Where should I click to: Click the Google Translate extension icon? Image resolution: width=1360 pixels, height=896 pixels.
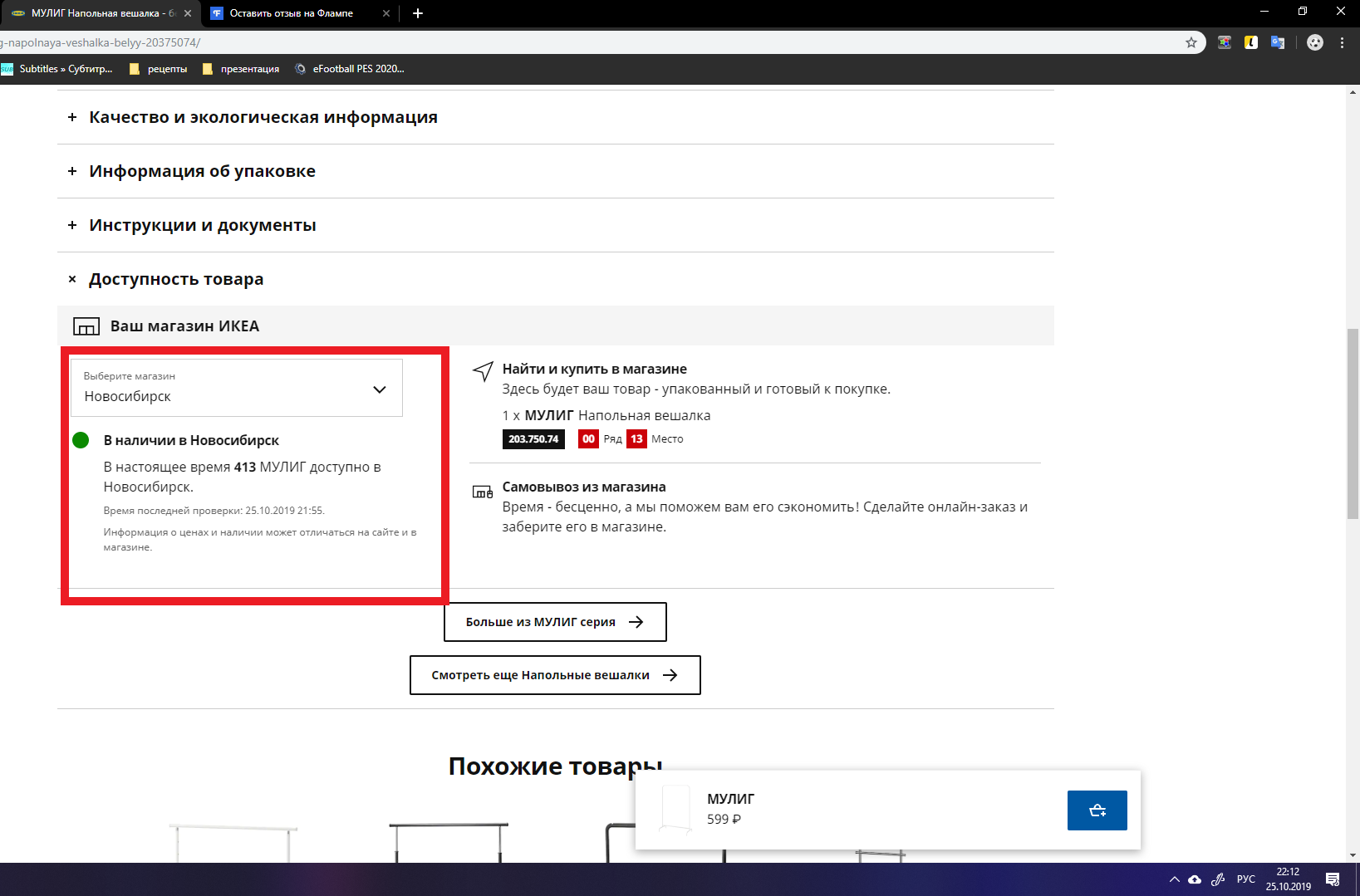(1278, 42)
